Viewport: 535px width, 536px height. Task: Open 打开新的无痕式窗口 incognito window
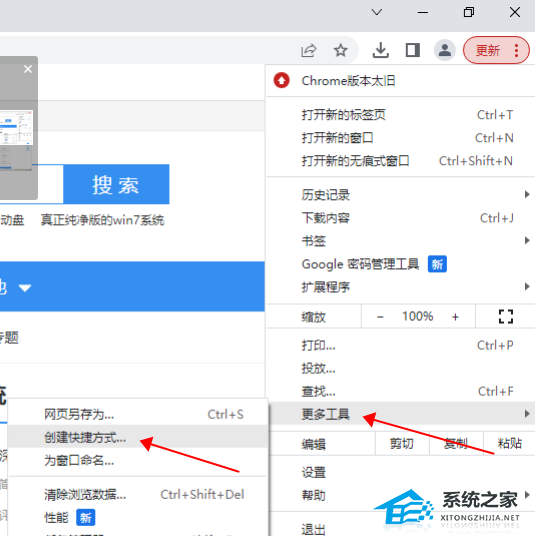click(401, 161)
